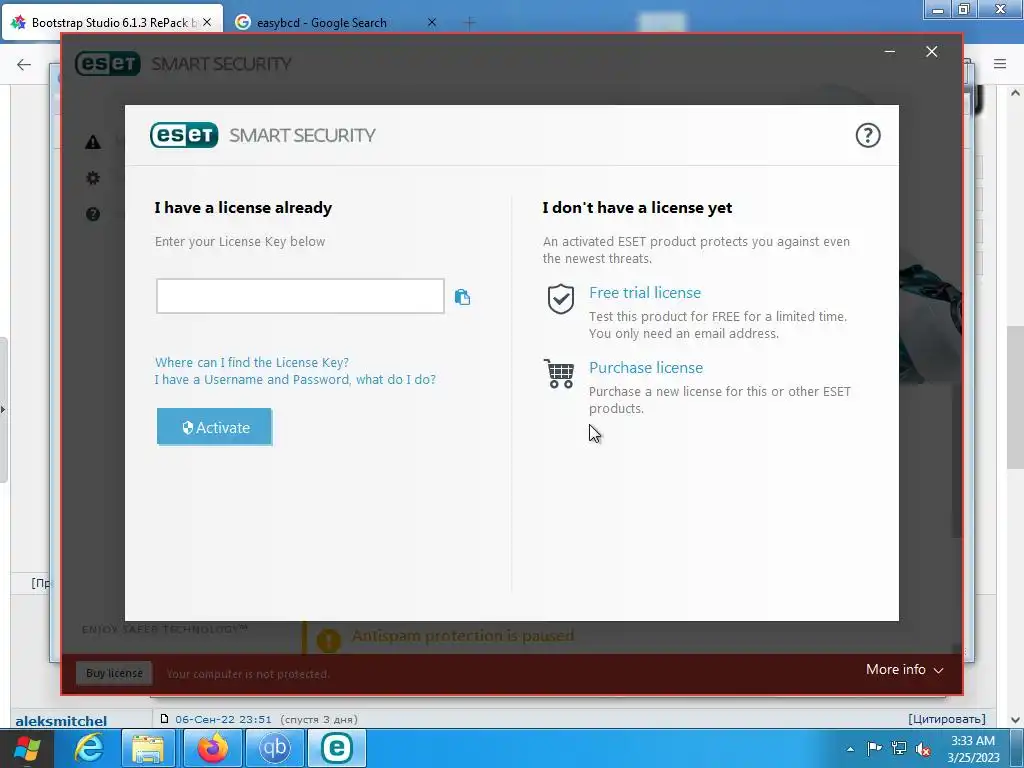Switch to Bootstrap Studio 6.1.3 RePack tab
The width and height of the screenshot is (1024, 768).
coord(112,22)
